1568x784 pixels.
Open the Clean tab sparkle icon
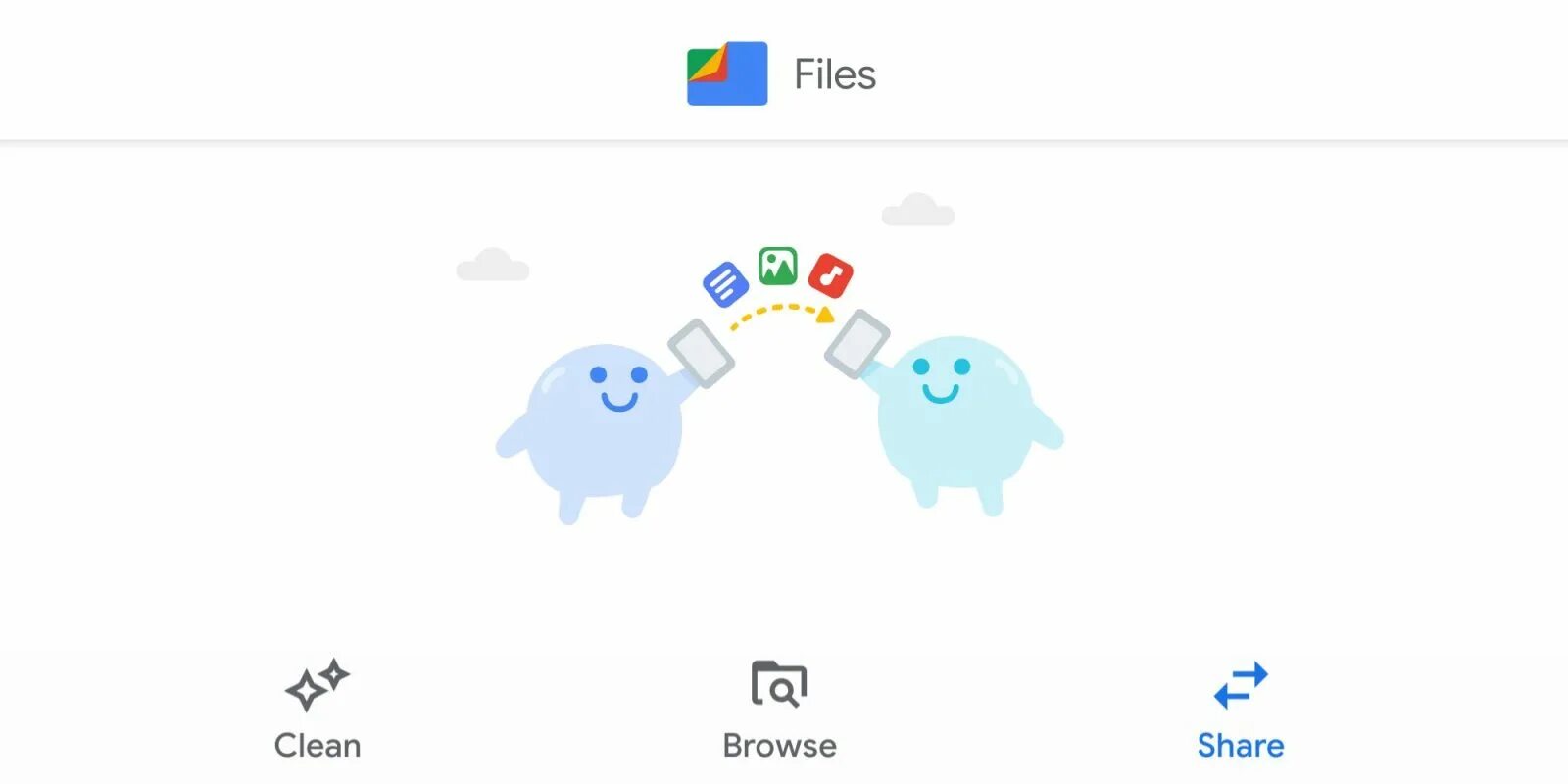[318, 684]
